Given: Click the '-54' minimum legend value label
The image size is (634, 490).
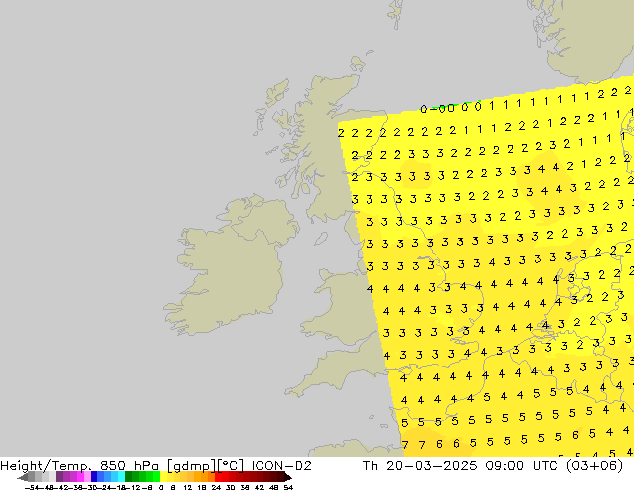Looking at the screenshot, I should (x=32, y=488).
